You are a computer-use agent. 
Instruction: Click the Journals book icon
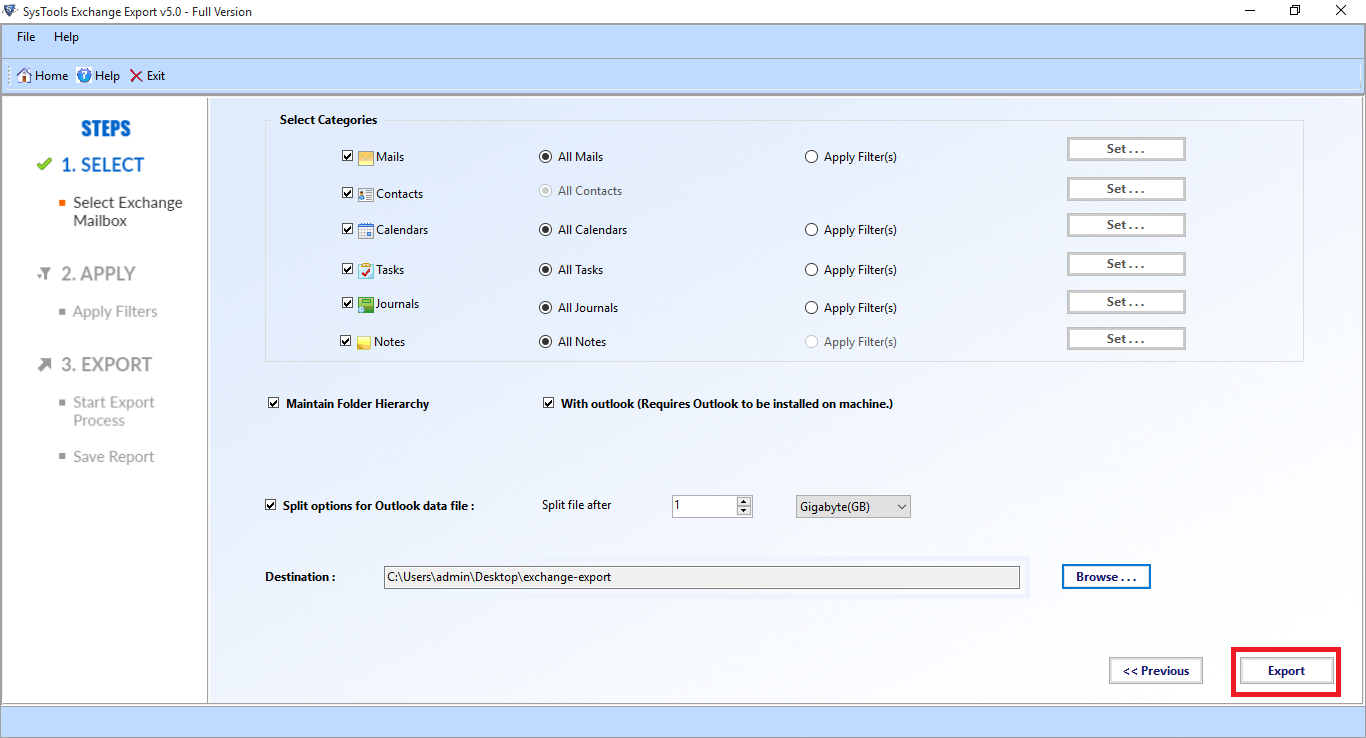(x=366, y=304)
